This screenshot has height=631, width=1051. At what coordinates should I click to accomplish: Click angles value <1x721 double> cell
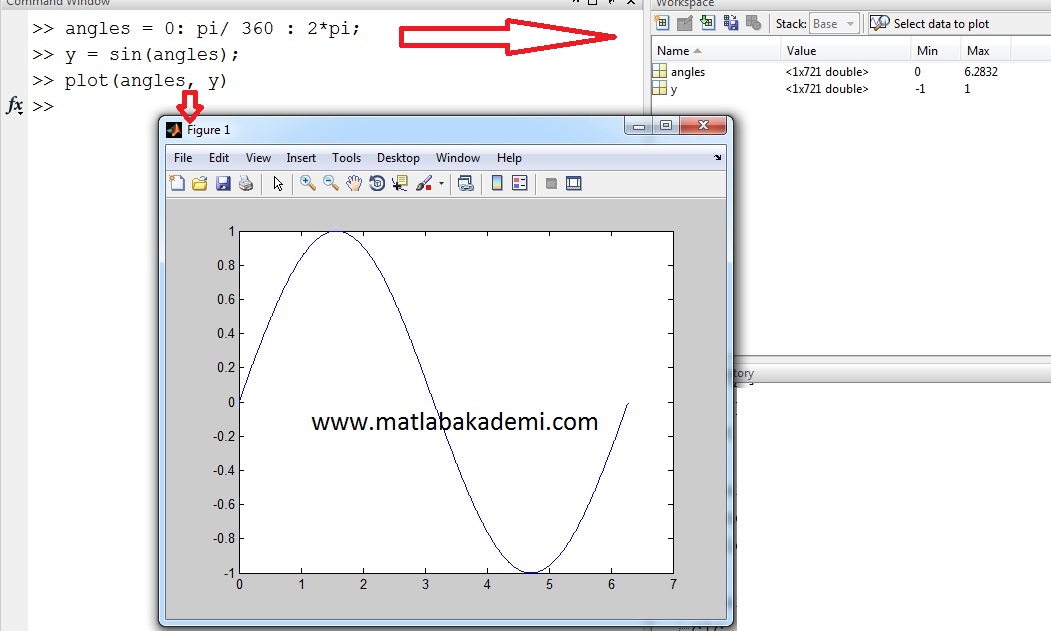coord(826,72)
